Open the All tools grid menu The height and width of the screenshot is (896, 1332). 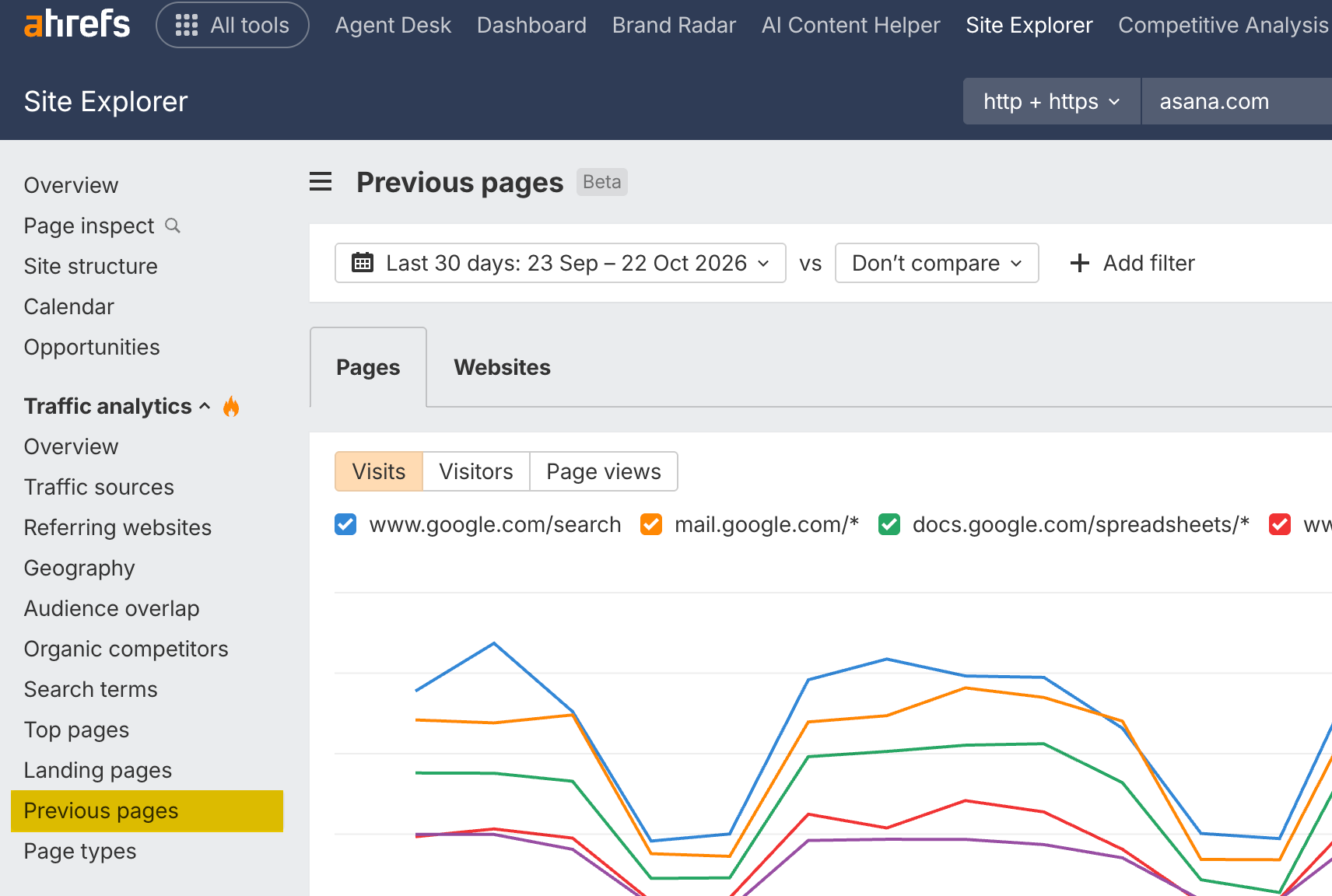click(233, 25)
